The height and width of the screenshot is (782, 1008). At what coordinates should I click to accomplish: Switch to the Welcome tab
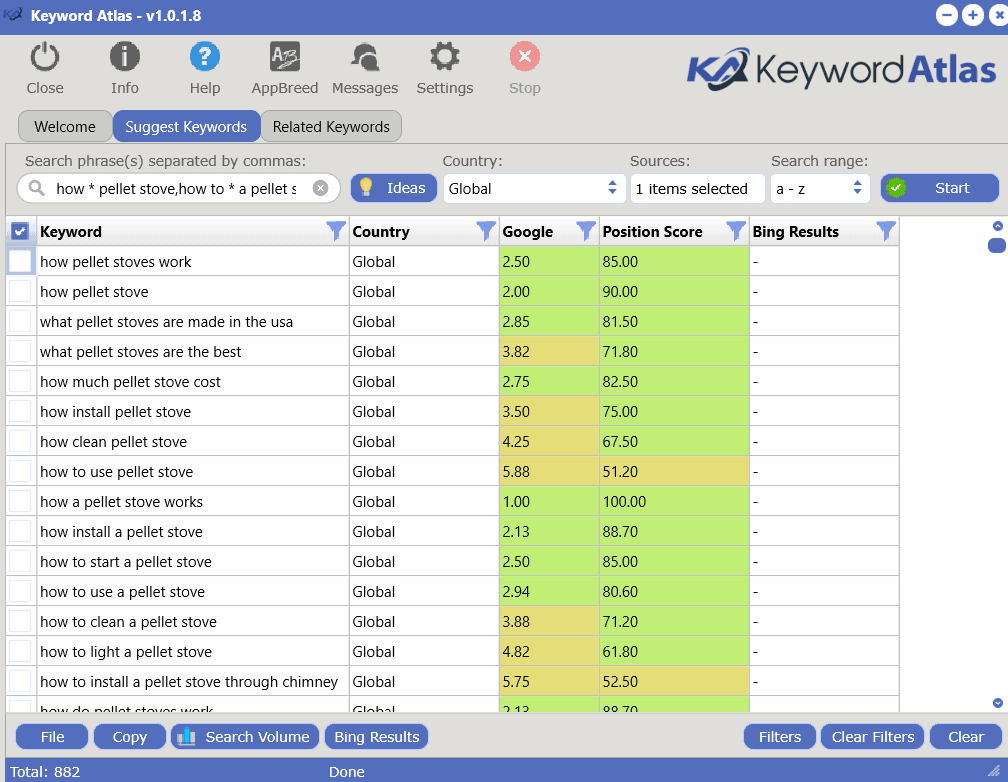click(x=65, y=127)
